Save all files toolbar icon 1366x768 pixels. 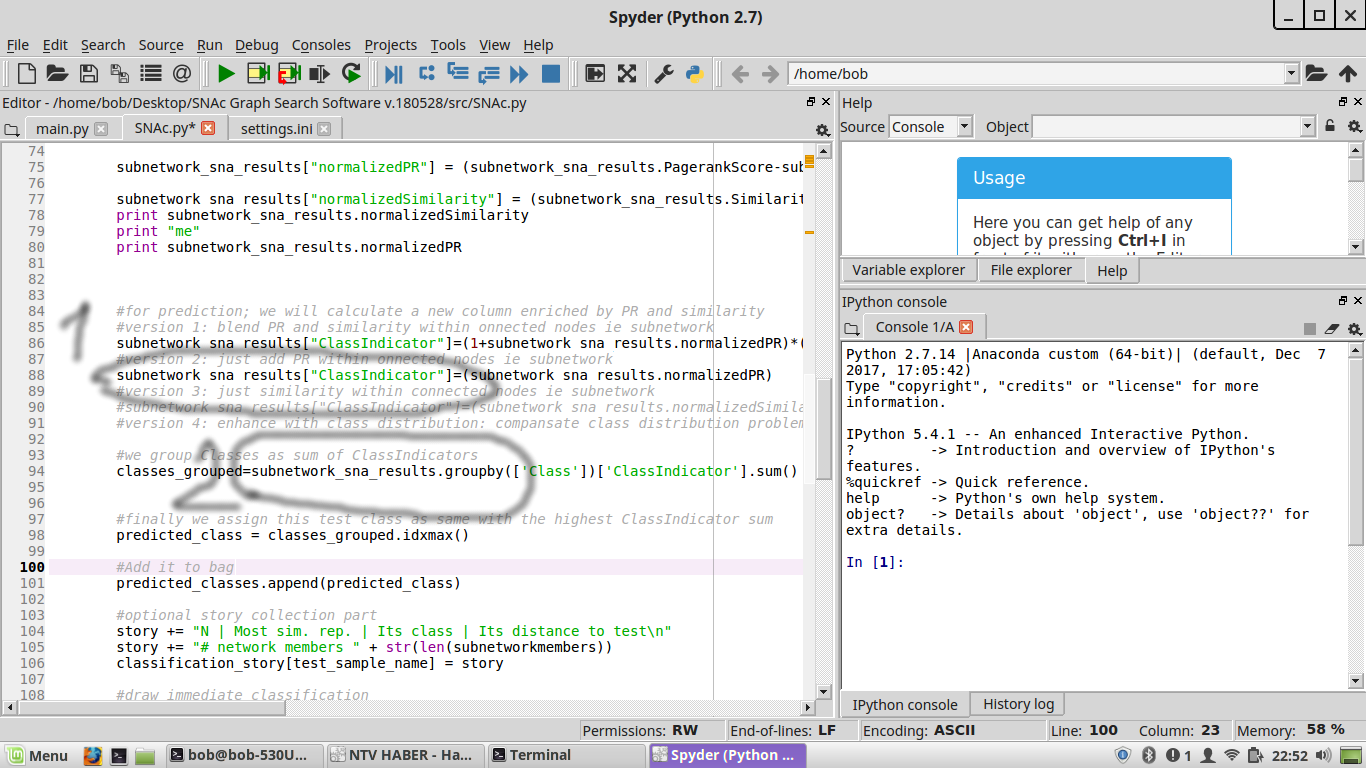[x=119, y=73]
